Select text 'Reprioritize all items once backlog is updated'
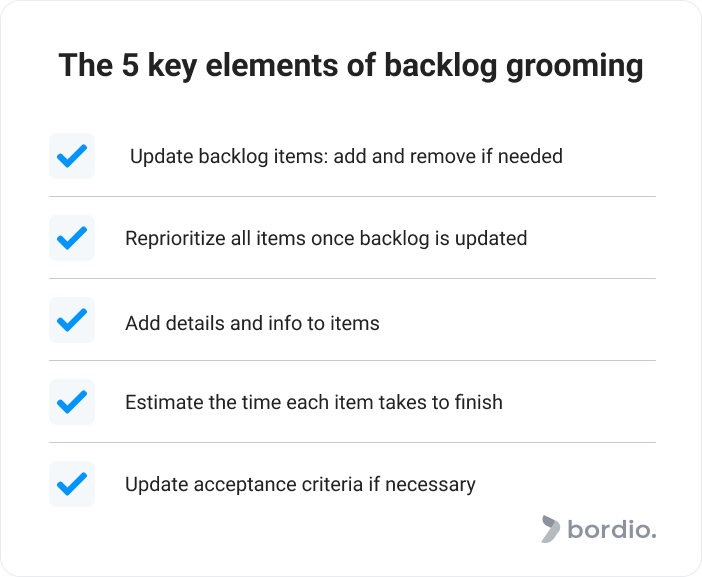702x577 pixels. pos(326,239)
